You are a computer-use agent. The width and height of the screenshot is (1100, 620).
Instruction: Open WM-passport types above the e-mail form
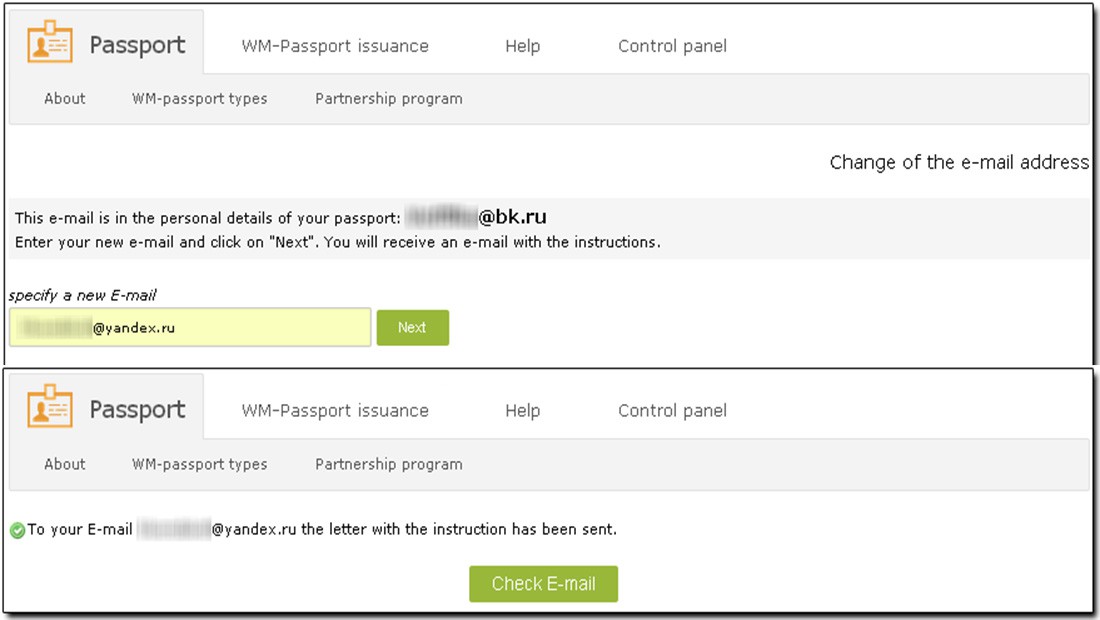tap(200, 99)
